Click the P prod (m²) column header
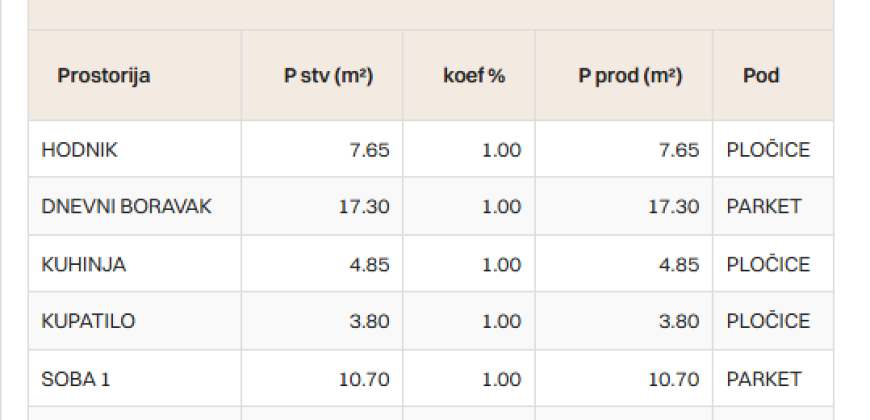Viewport: 870px width, 420px height. point(630,75)
